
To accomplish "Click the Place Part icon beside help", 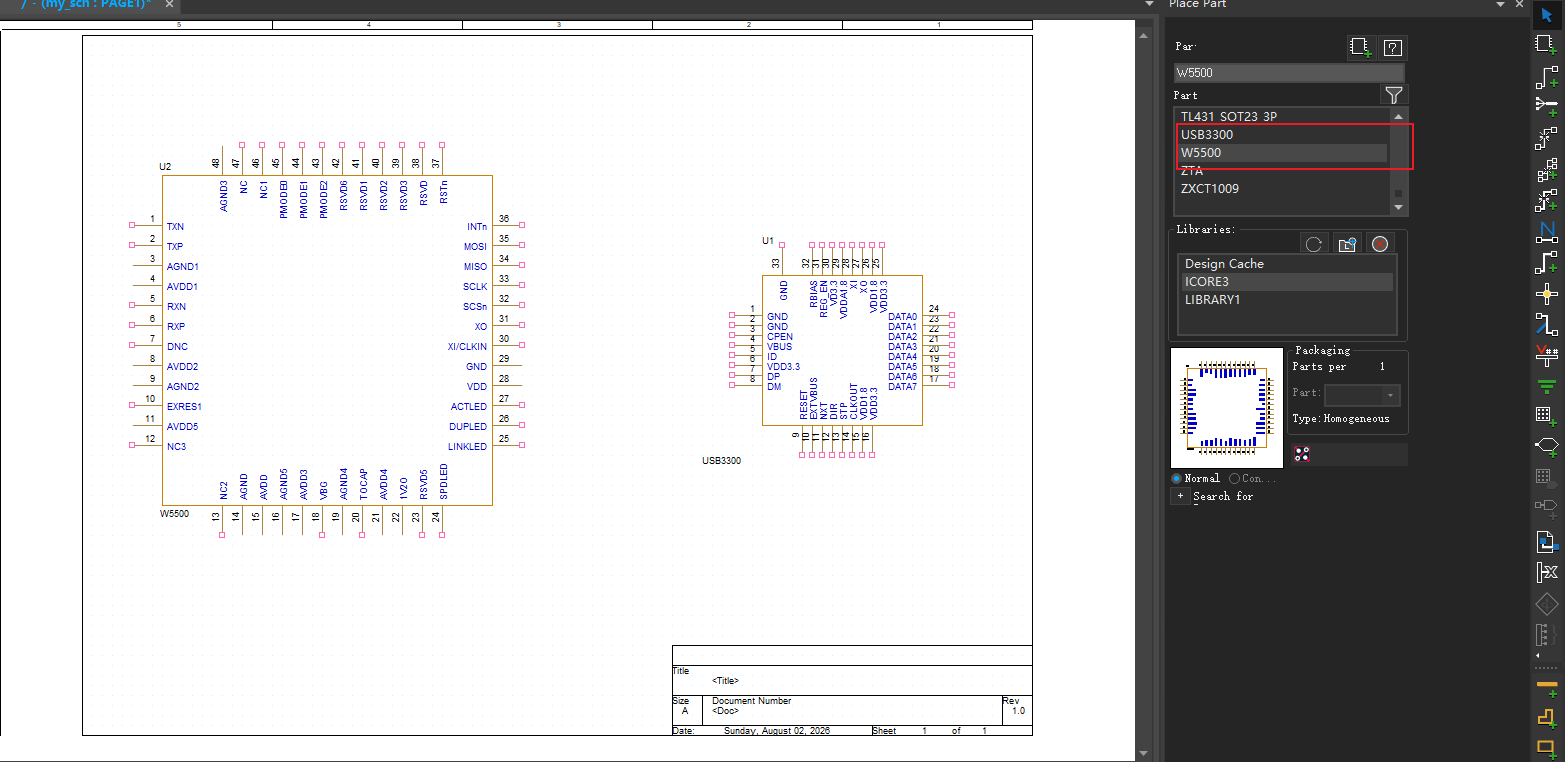I will pyautogui.click(x=1359, y=47).
